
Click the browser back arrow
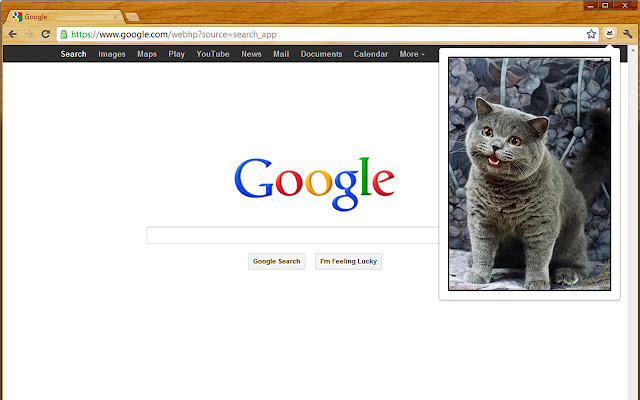[x=12, y=34]
